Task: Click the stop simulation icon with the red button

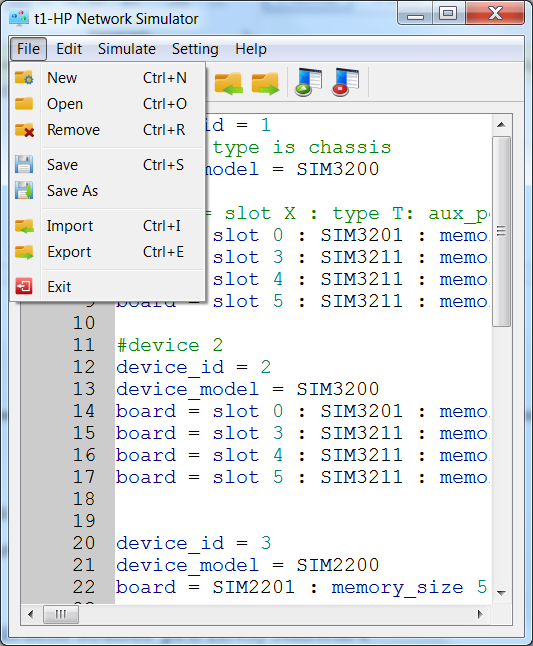Action: pyautogui.click(x=346, y=82)
